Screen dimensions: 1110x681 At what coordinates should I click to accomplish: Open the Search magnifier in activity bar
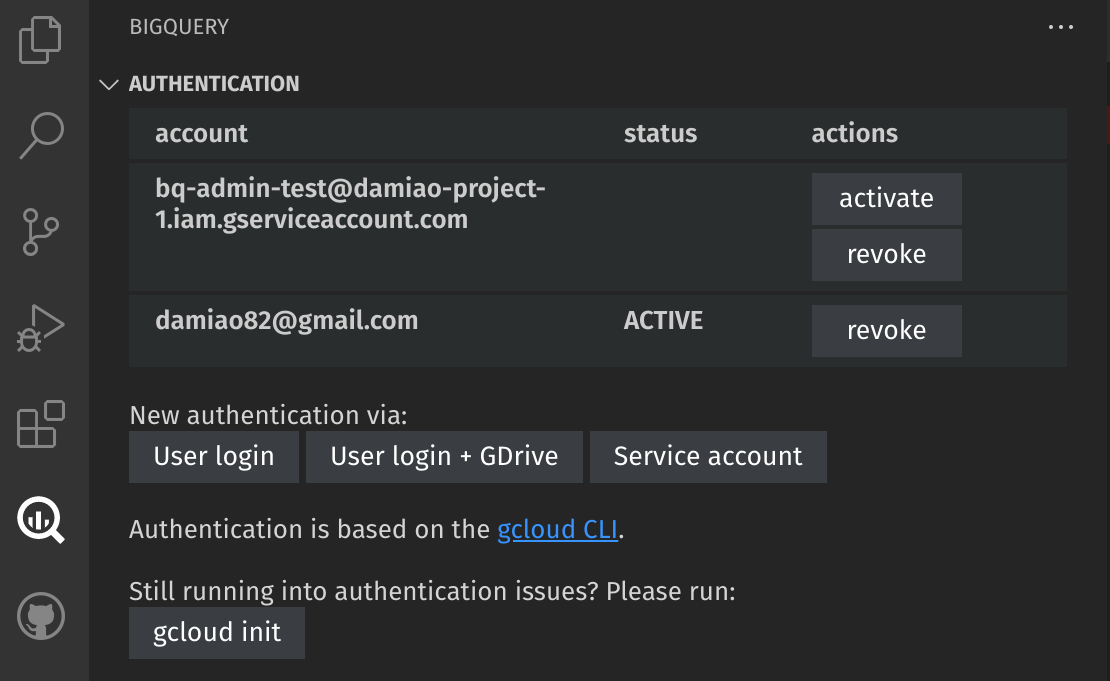tap(42, 135)
